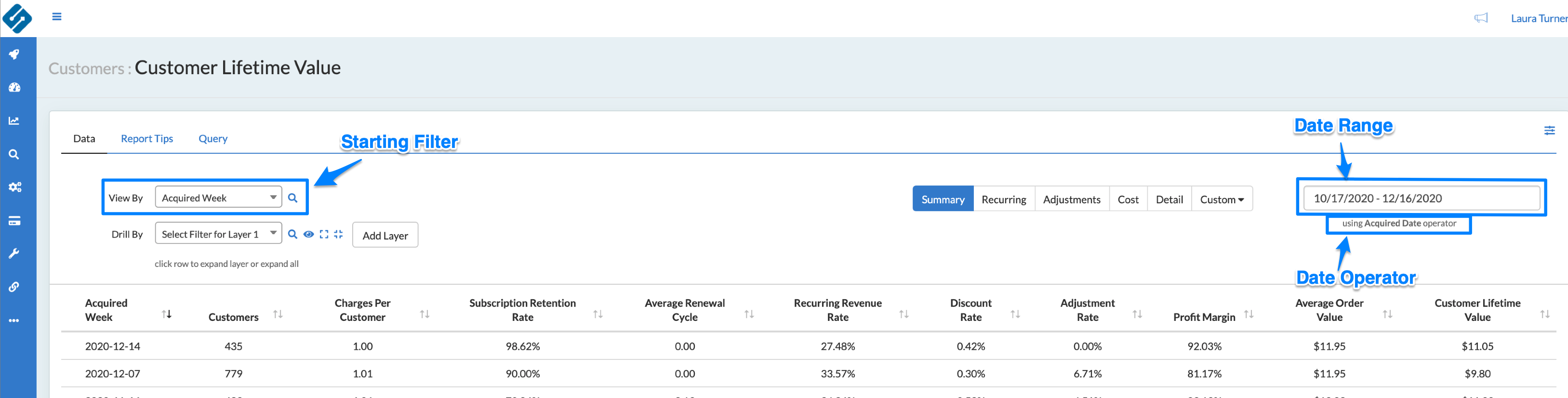Image resolution: width=1568 pixels, height=398 pixels.
Task: Click the announcements megaphone icon
Action: point(1480,18)
